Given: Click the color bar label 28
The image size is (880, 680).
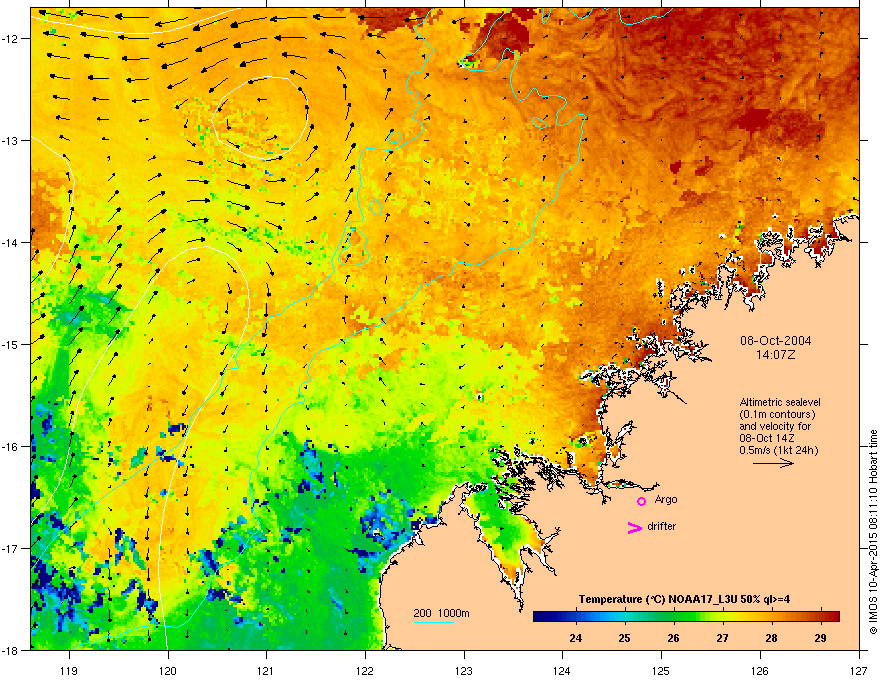Looking at the screenshot, I should coord(772,638).
